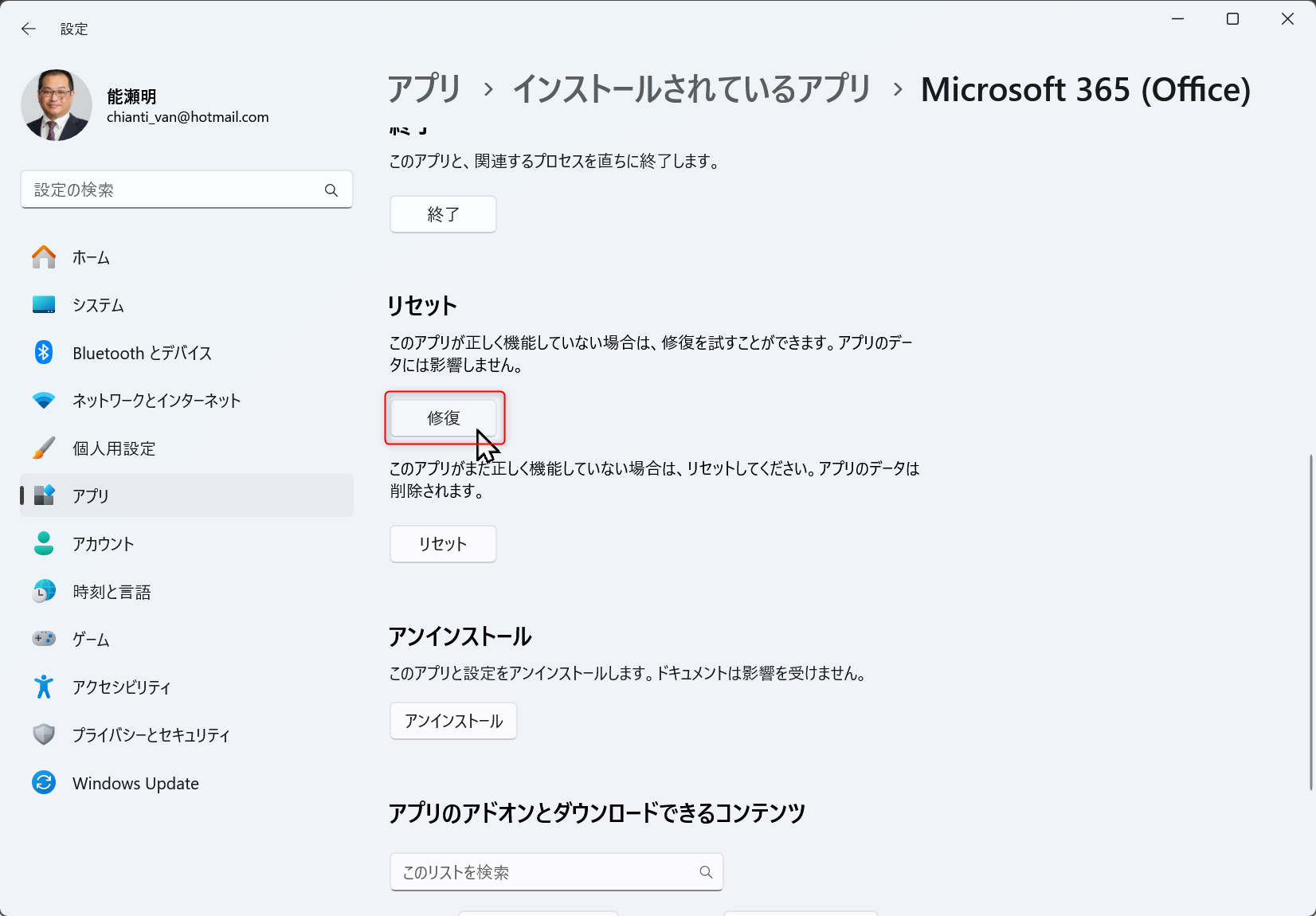Select 個人用設定 in sidebar
1316x916 pixels.
[x=186, y=448]
